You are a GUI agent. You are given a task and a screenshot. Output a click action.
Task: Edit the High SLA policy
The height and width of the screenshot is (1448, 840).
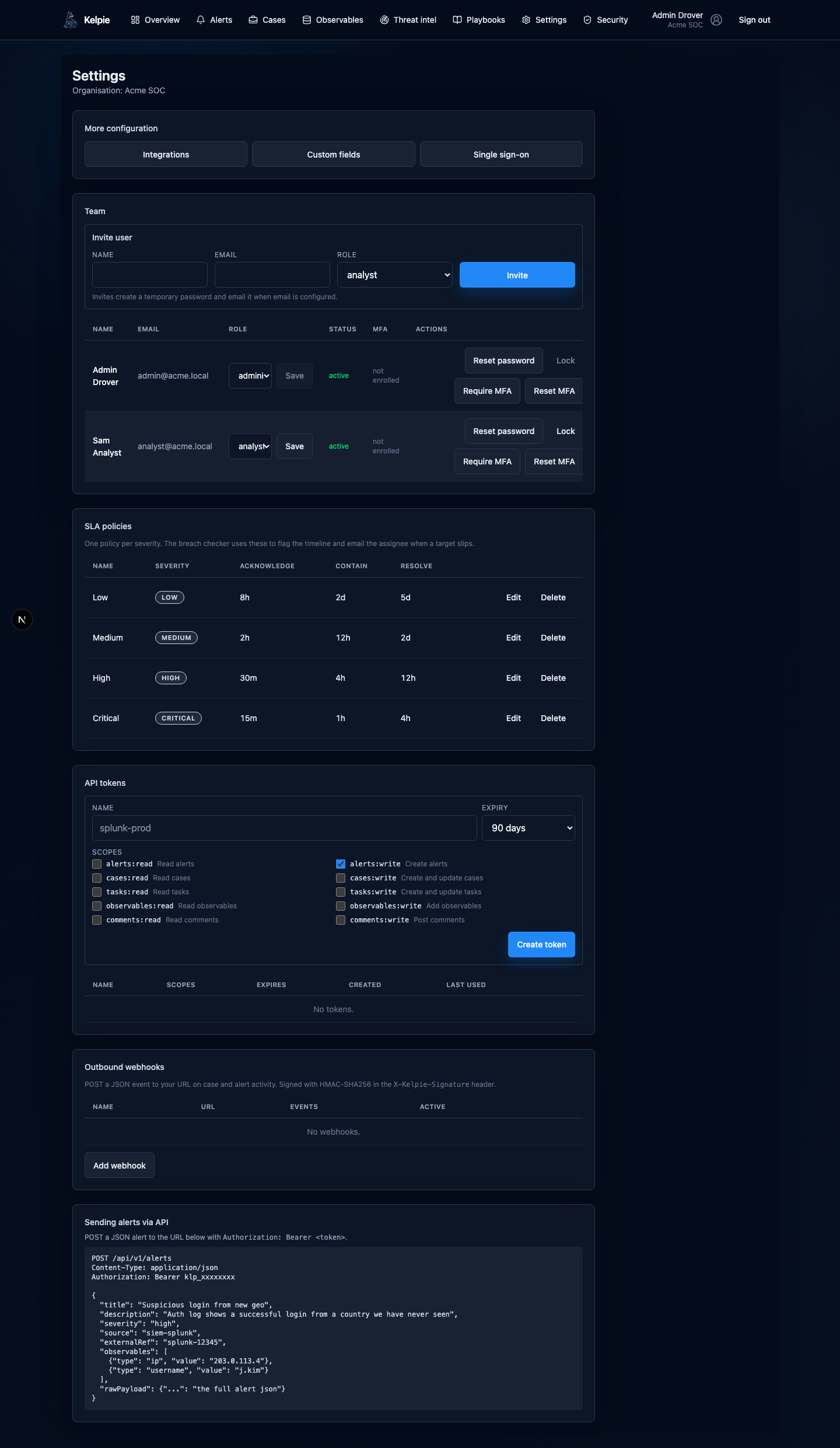click(513, 678)
